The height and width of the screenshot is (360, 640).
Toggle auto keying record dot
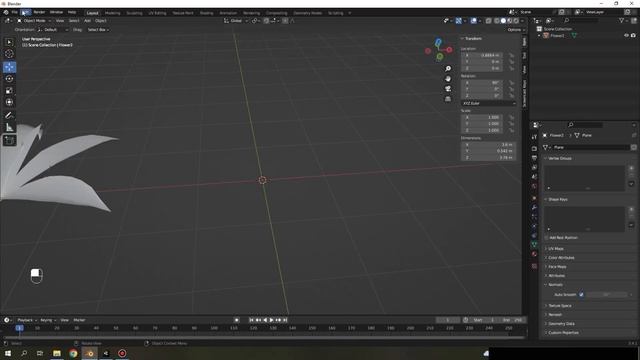[x=236, y=320]
